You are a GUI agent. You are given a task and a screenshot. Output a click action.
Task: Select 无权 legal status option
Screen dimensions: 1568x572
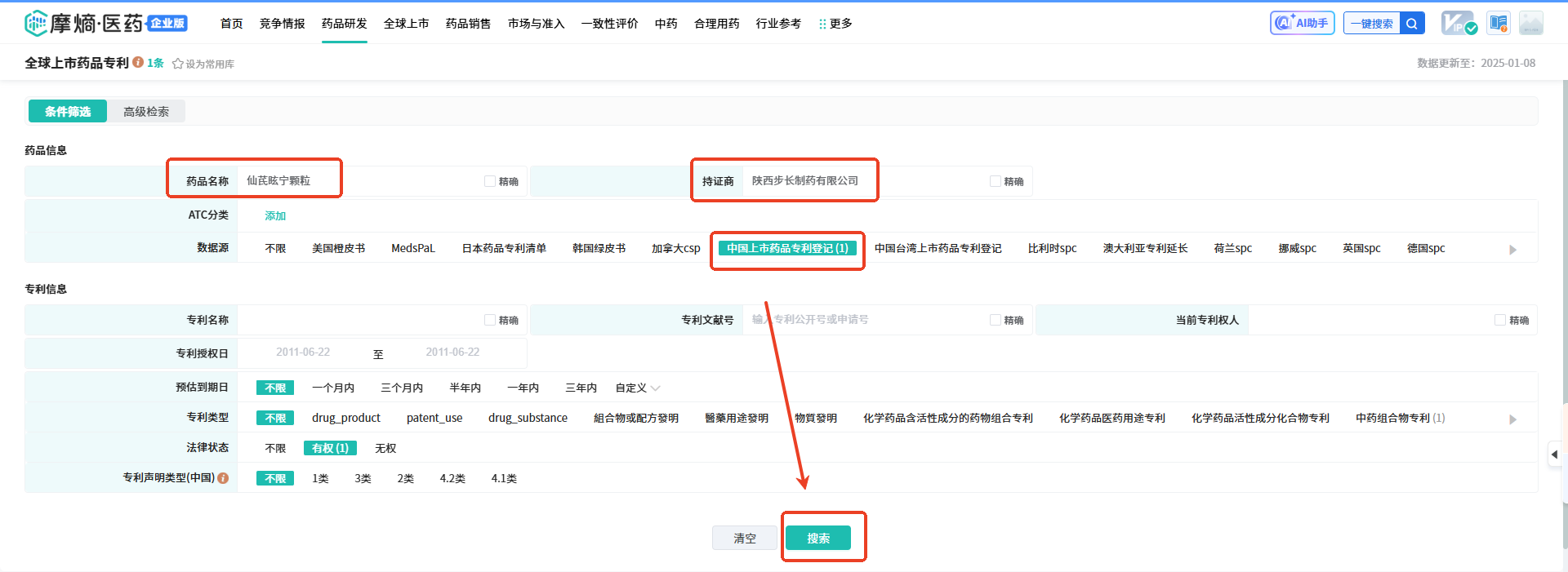(x=385, y=448)
